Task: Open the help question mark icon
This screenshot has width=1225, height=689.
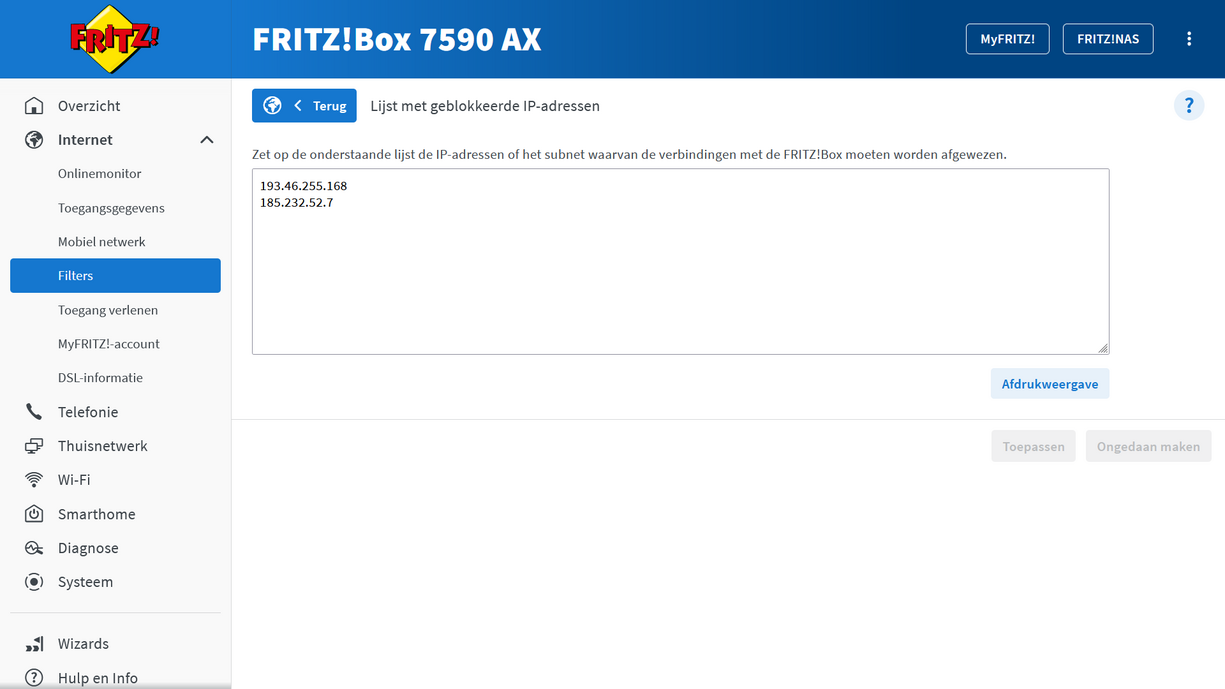Action: (1189, 105)
